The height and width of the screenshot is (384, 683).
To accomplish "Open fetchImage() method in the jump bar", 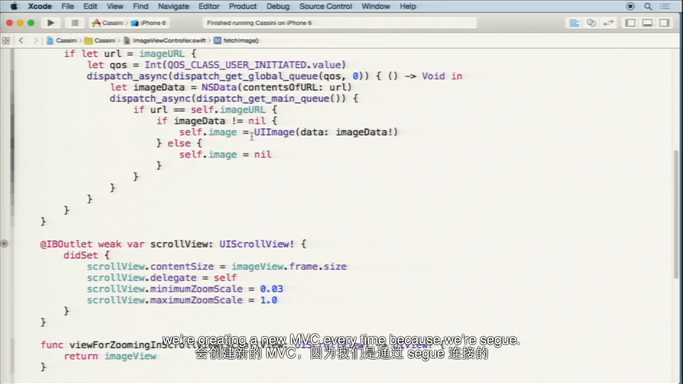I will tap(236, 40).
